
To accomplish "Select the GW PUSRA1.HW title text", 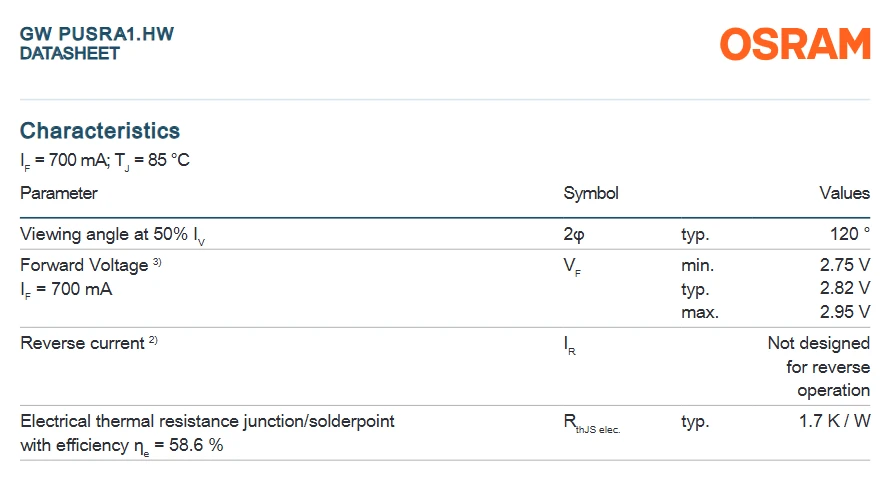I will coord(97,34).
